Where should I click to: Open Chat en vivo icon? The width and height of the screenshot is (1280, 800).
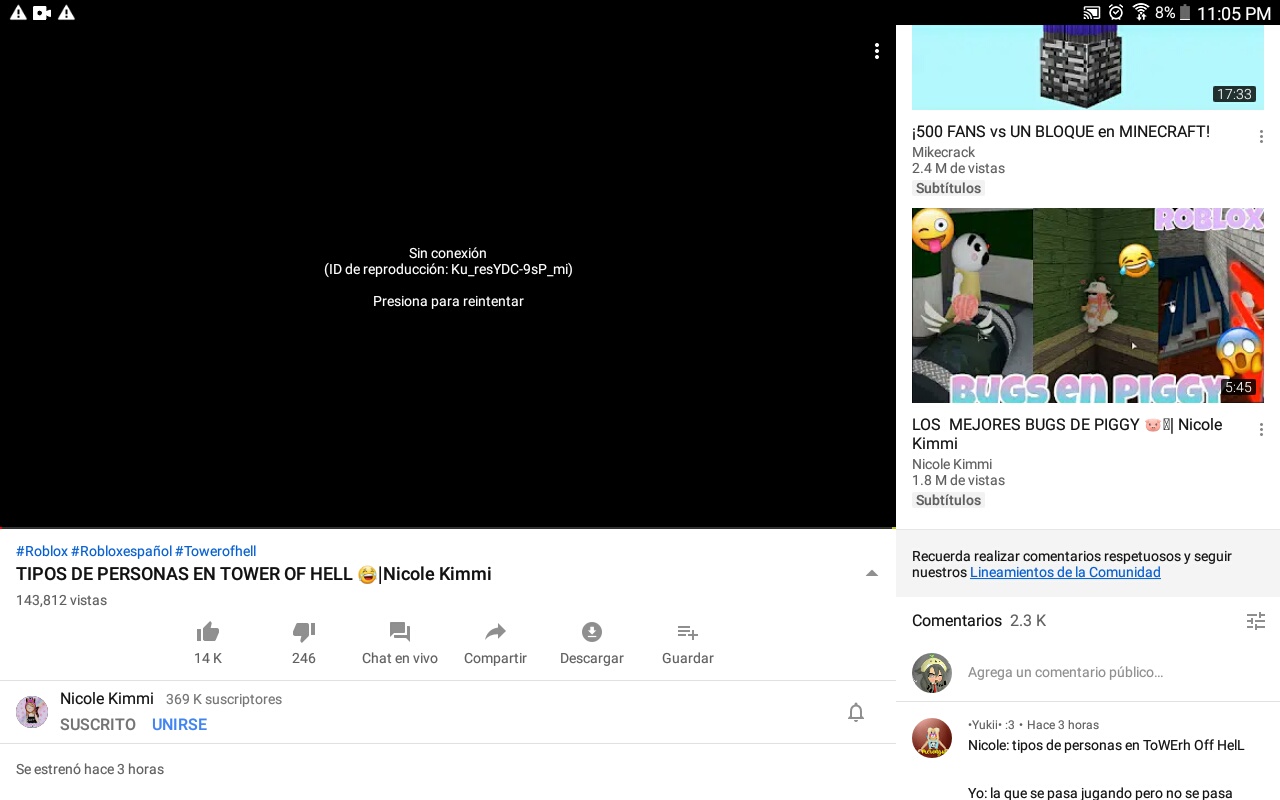click(x=400, y=632)
